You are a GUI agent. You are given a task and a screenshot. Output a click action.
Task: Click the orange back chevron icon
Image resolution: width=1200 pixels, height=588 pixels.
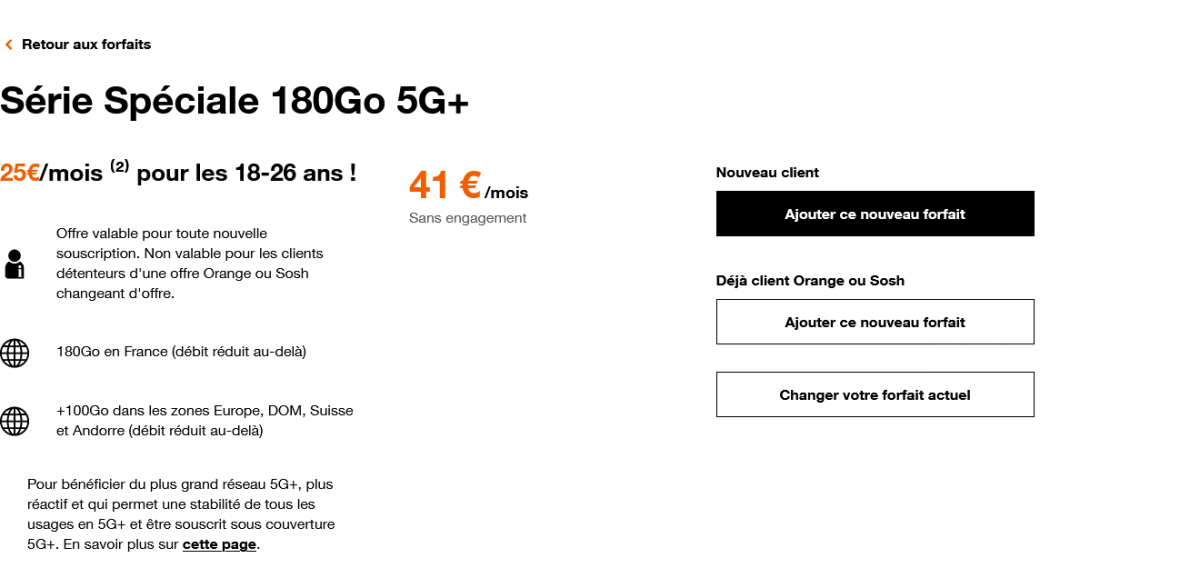pos(9,45)
